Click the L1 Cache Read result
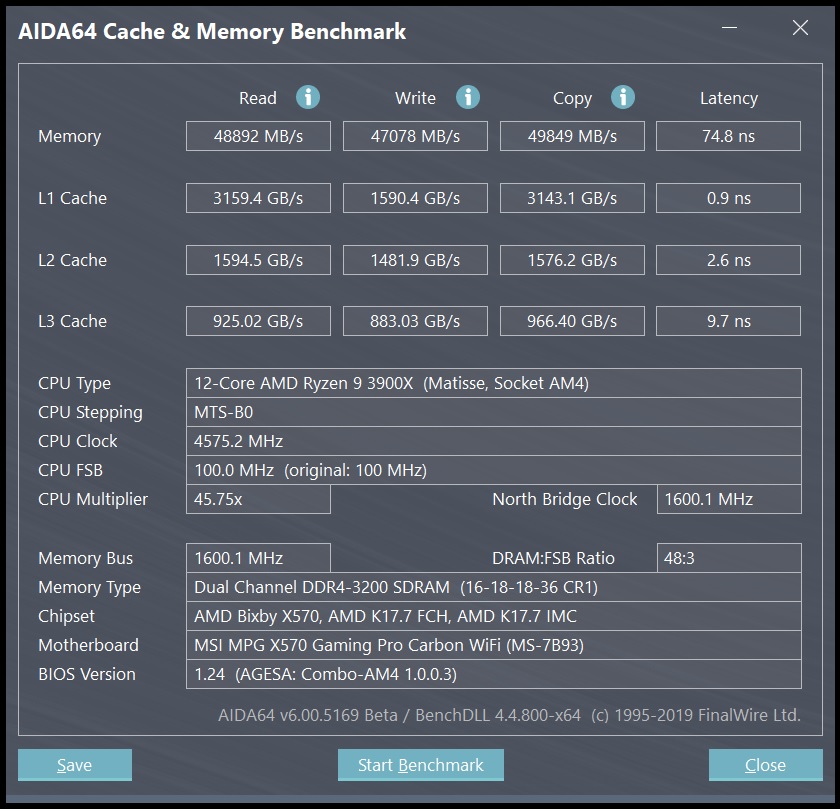Screen dimensions: 840x809 click(258, 198)
